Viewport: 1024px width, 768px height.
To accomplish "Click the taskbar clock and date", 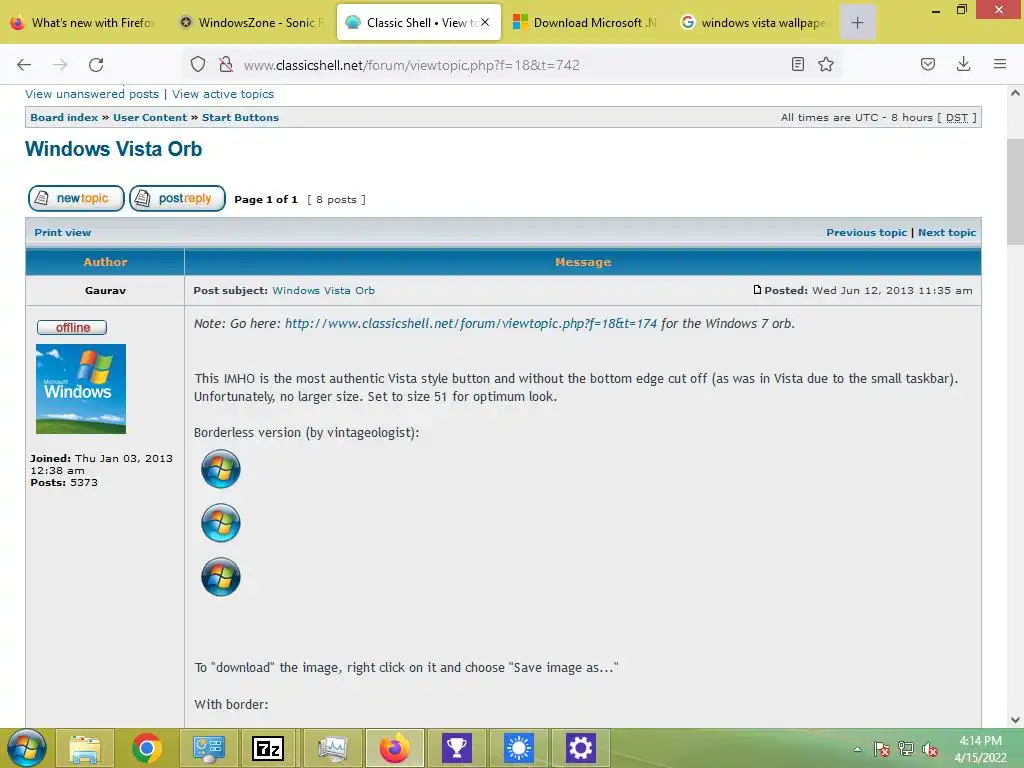I will (980, 749).
